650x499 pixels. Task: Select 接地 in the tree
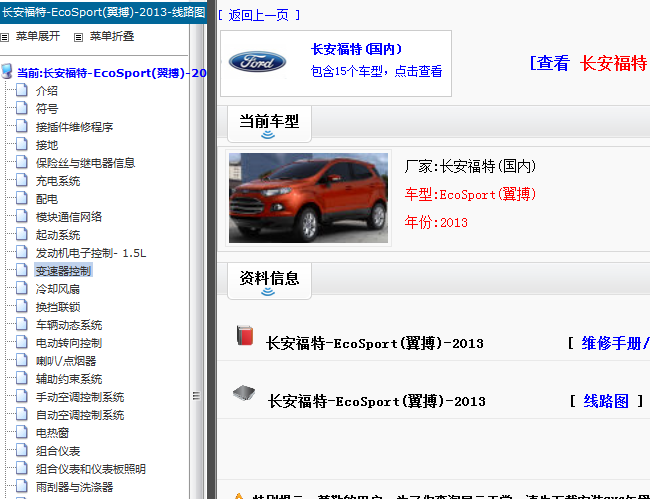point(46,145)
